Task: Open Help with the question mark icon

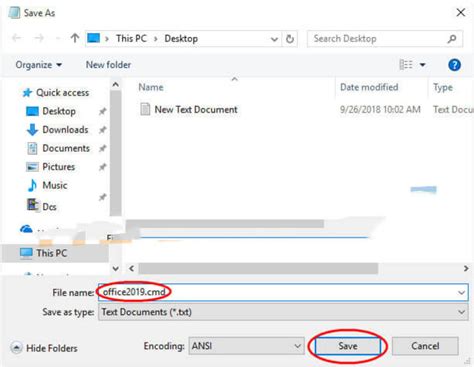Action: point(454,65)
